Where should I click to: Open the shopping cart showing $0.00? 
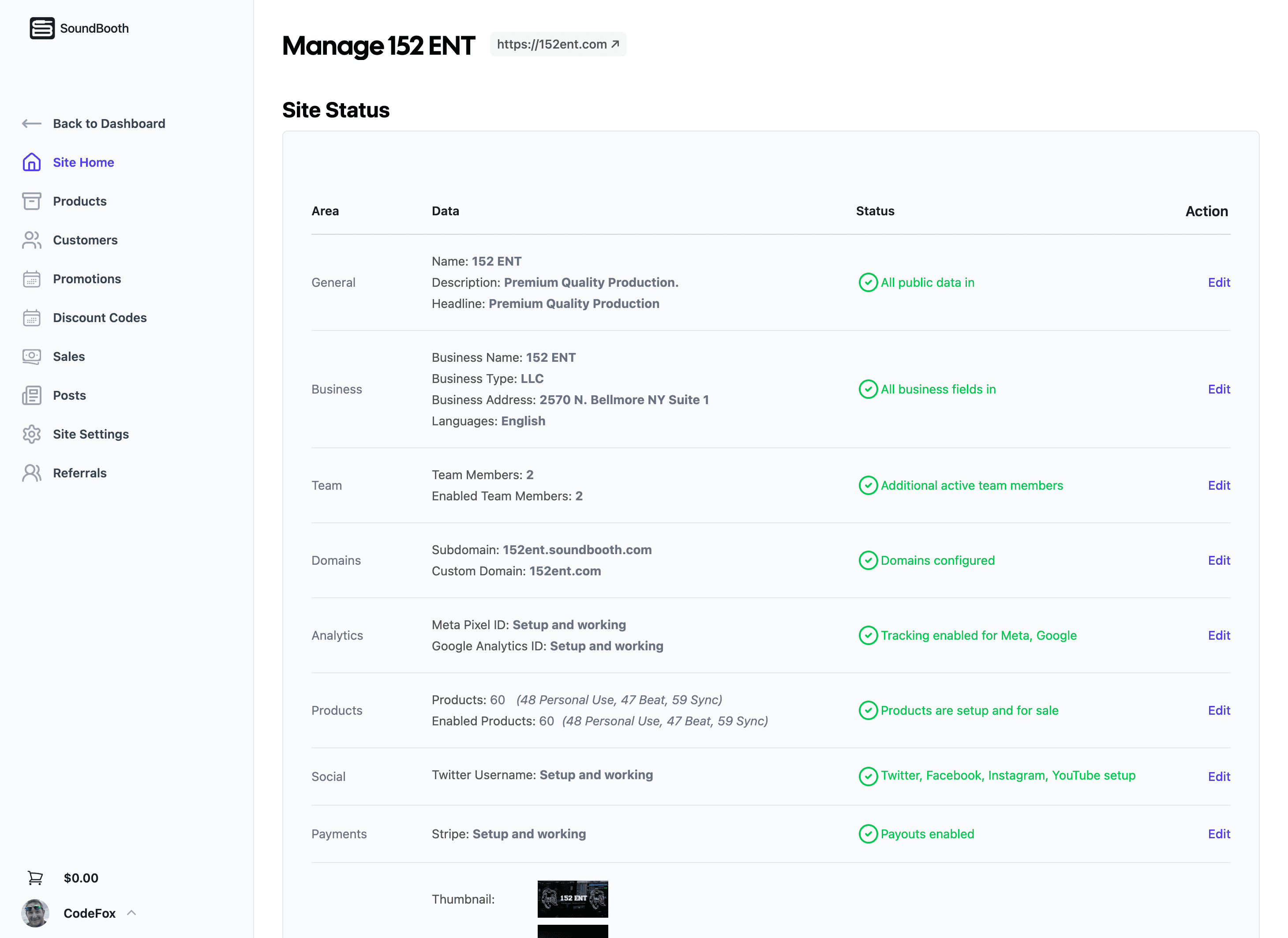pos(35,877)
